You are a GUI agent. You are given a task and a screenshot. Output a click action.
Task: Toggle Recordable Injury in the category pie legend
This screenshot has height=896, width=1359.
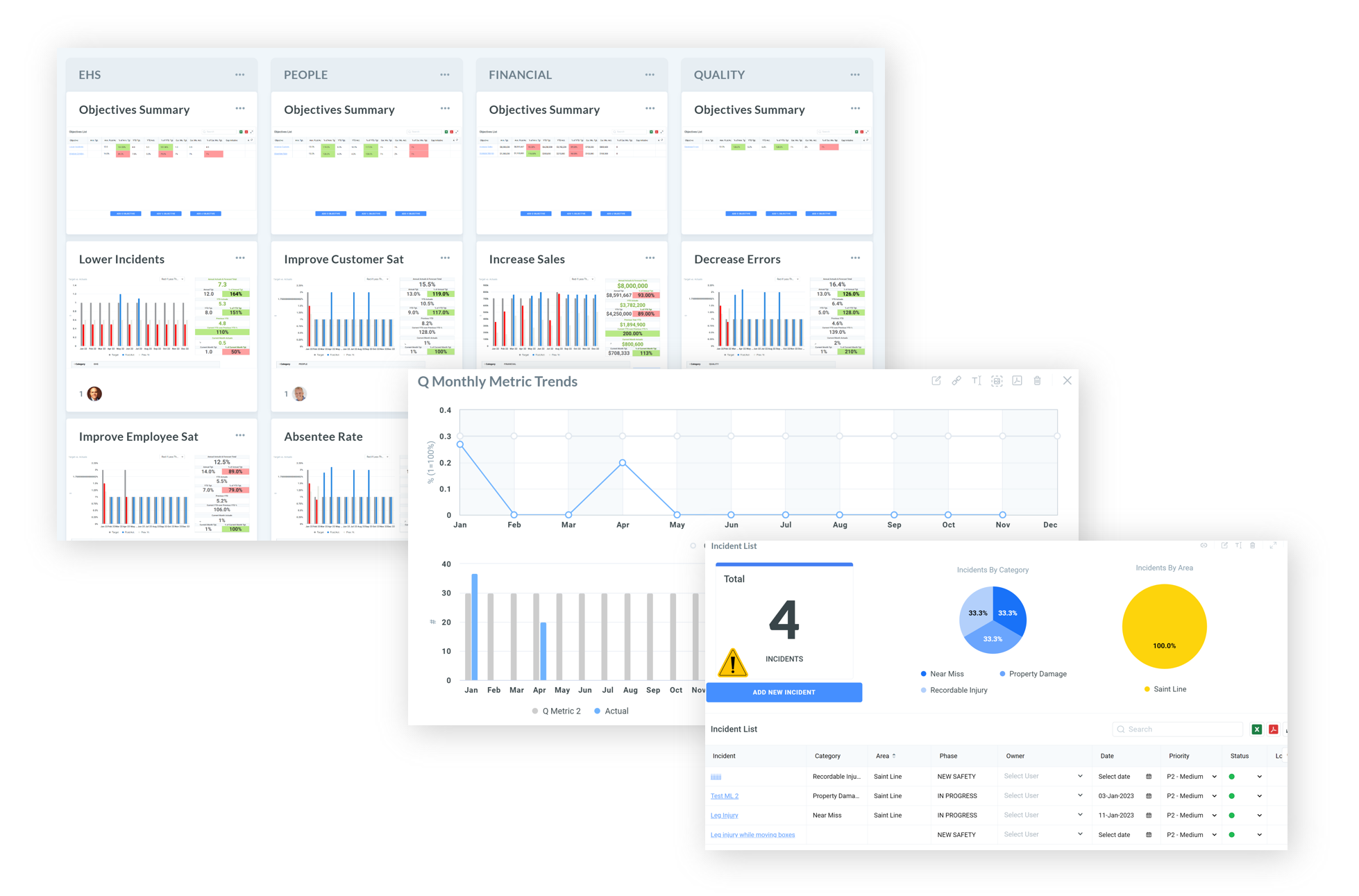(954, 691)
